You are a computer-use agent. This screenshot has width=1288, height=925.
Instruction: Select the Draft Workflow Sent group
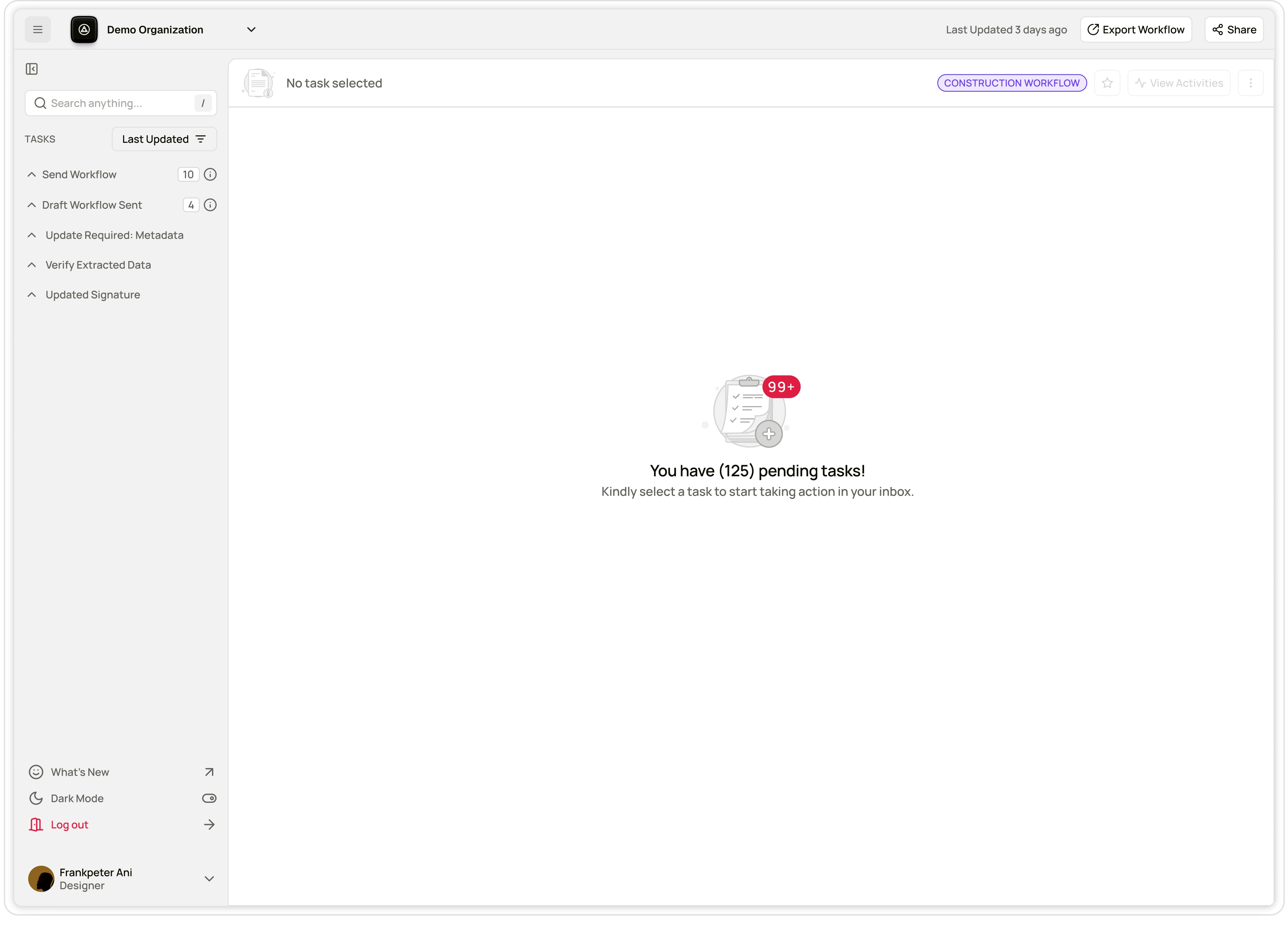click(x=92, y=205)
